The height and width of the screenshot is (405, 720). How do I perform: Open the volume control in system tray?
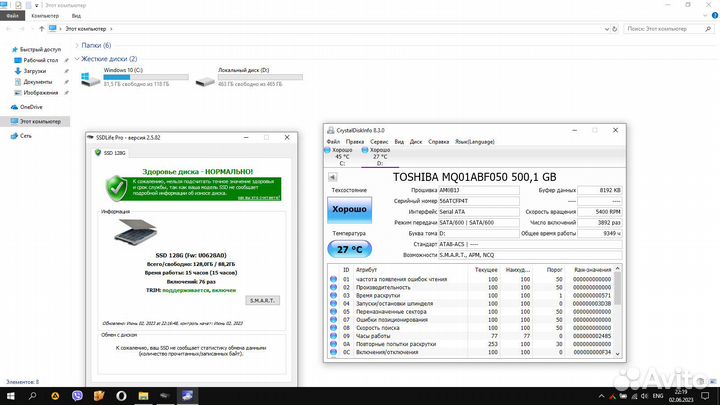coord(644,396)
